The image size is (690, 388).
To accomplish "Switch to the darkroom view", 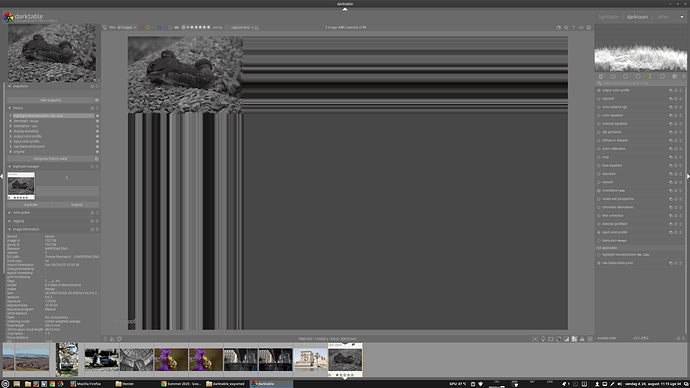I will pos(637,17).
